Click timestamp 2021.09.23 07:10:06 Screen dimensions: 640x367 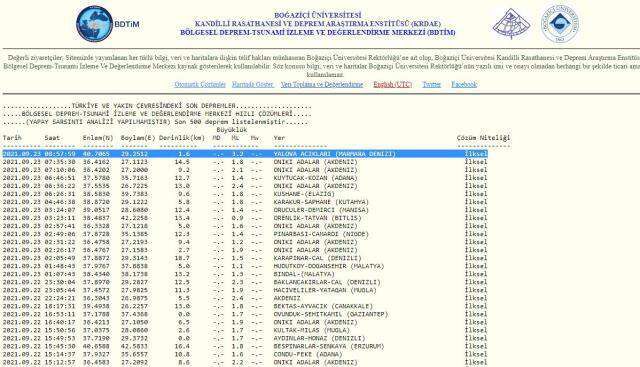point(39,170)
